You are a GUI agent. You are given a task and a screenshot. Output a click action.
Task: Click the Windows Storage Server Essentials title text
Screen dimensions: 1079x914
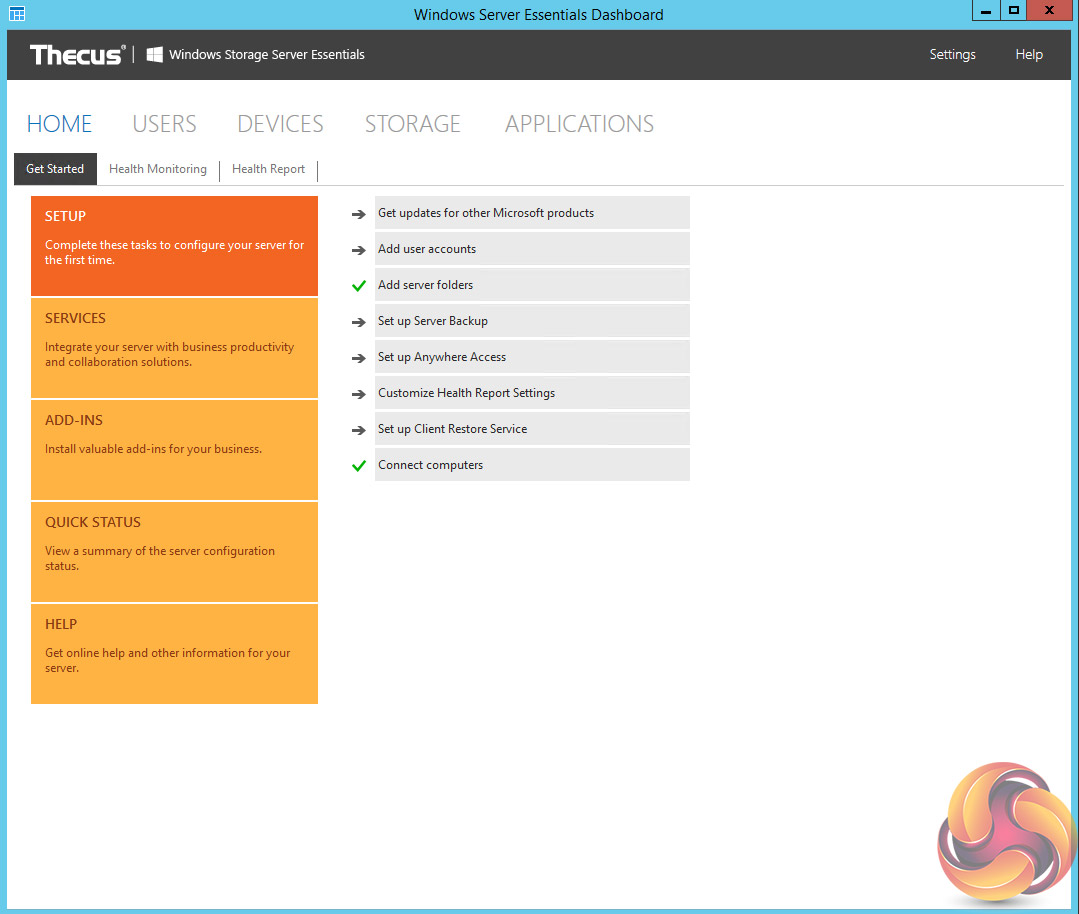click(x=267, y=54)
